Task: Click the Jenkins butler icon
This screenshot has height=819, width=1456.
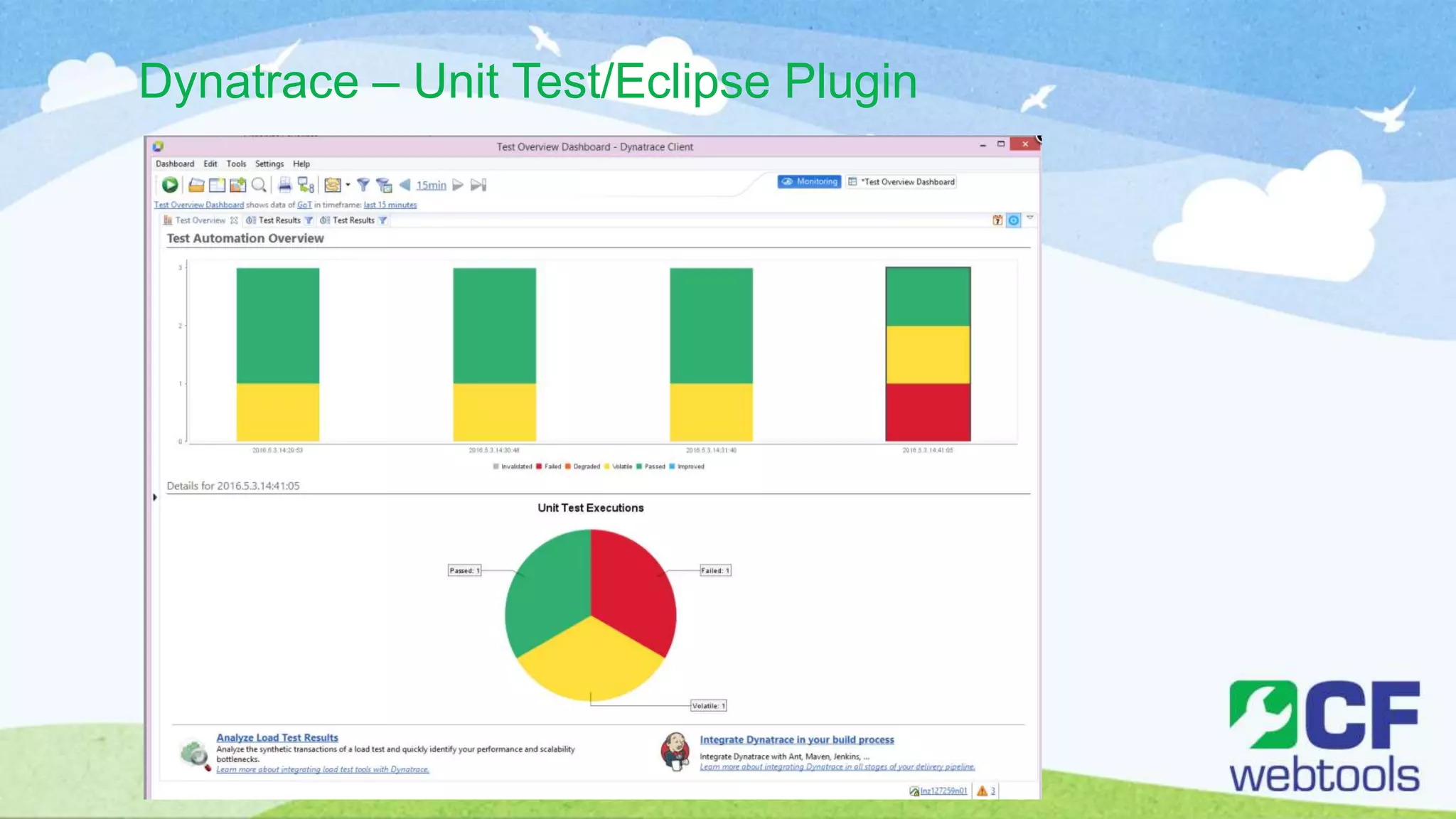Action: [675, 751]
